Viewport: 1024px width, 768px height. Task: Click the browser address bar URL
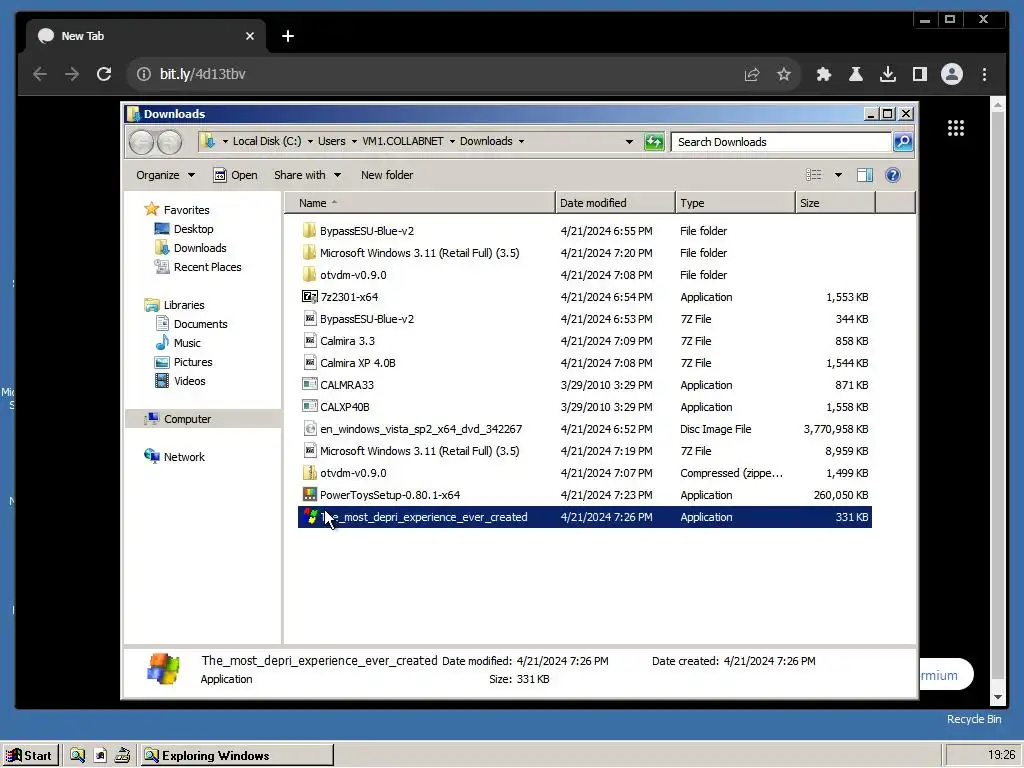[202, 74]
